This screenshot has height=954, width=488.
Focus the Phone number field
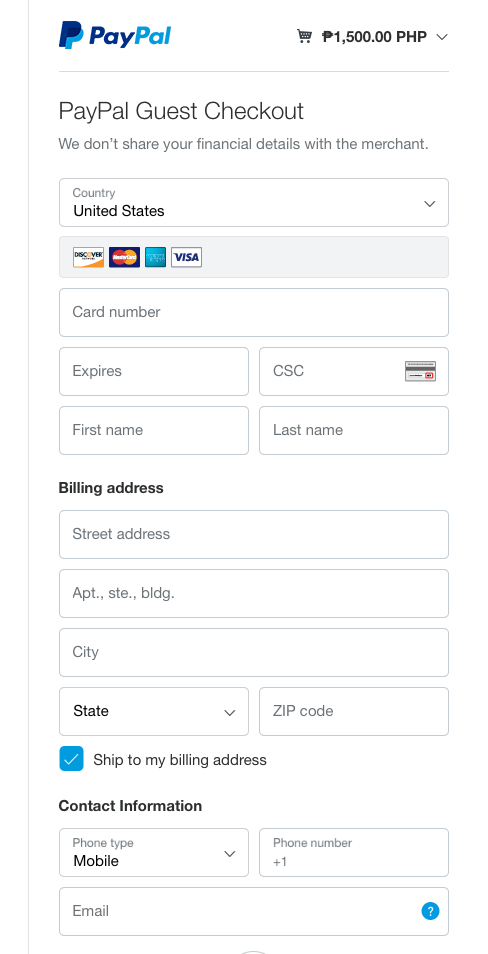(x=354, y=852)
